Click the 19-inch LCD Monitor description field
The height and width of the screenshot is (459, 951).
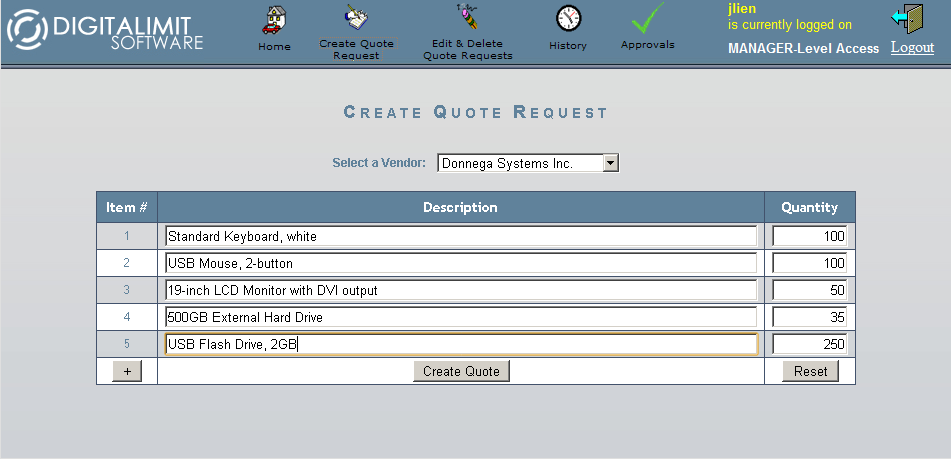(x=461, y=290)
